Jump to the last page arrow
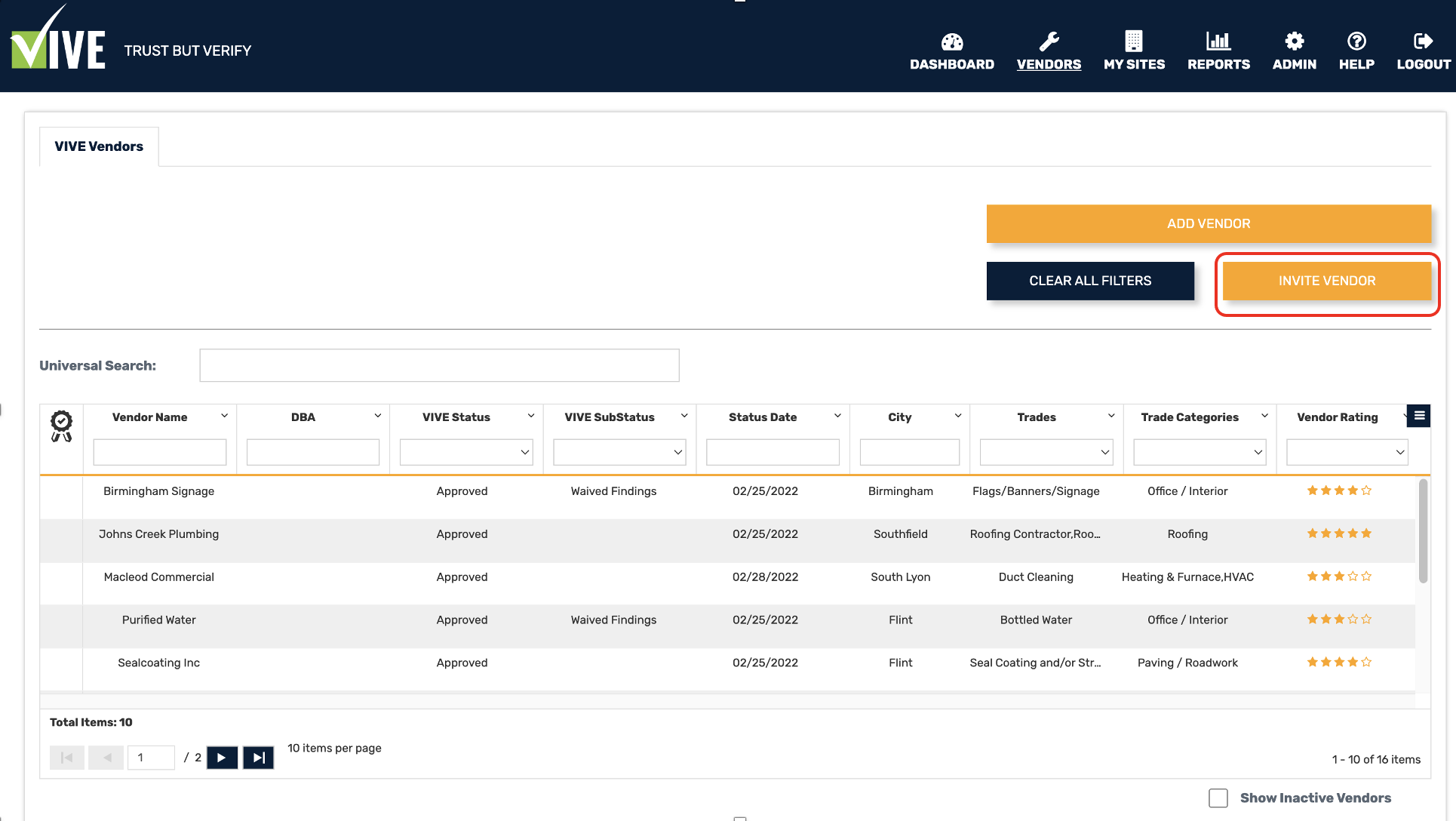This screenshot has height=821, width=1456. (258, 758)
